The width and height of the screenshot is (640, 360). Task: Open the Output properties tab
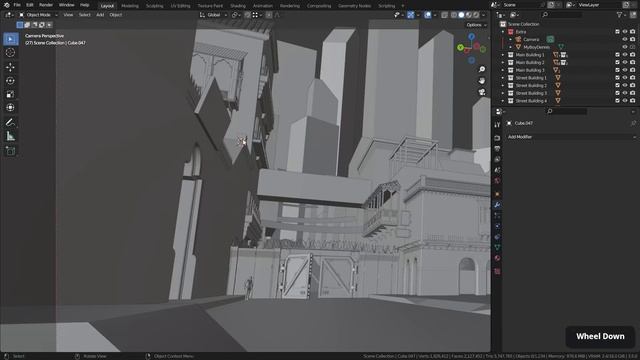[x=497, y=149]
